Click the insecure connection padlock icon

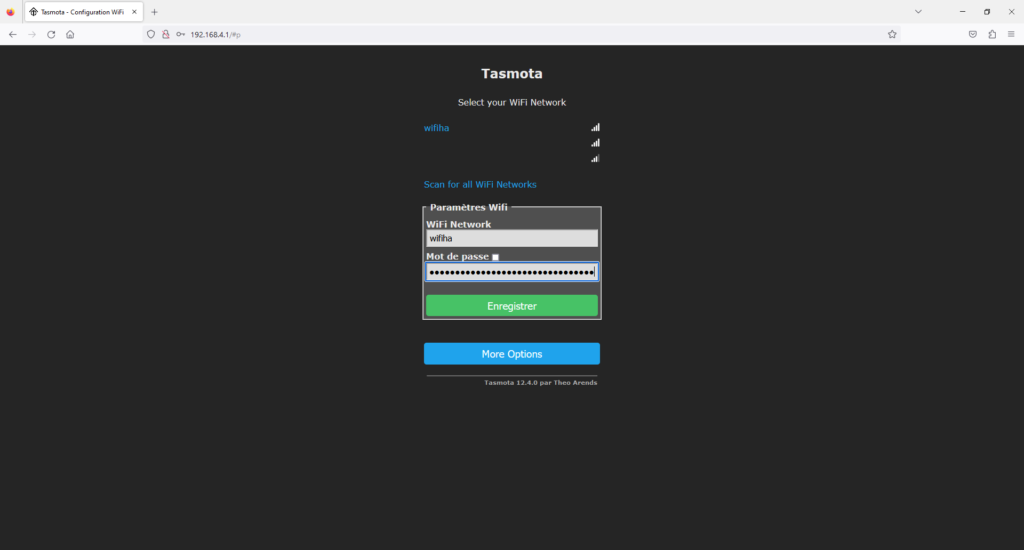coord(165,35)
